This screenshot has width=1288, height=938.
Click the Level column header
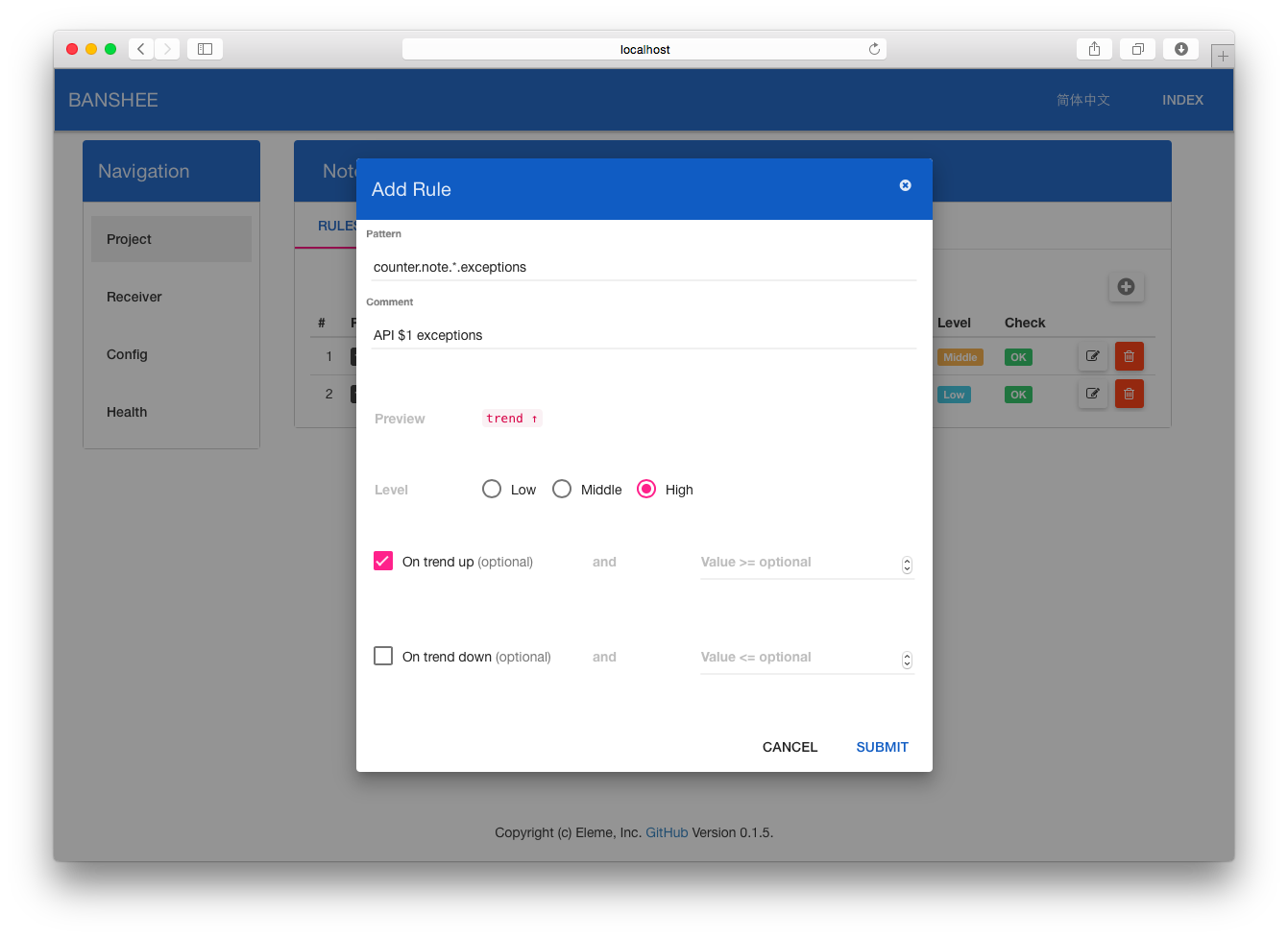[954, 323]
